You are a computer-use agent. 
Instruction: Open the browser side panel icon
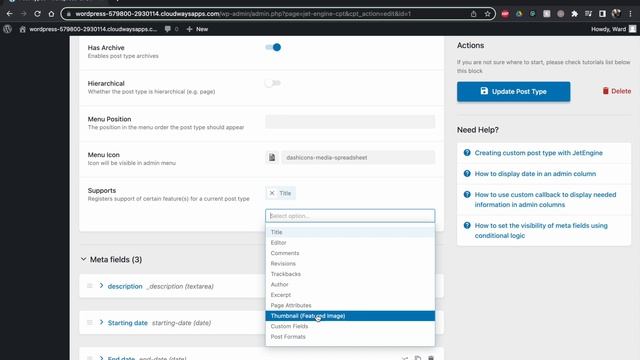(602, 14)
